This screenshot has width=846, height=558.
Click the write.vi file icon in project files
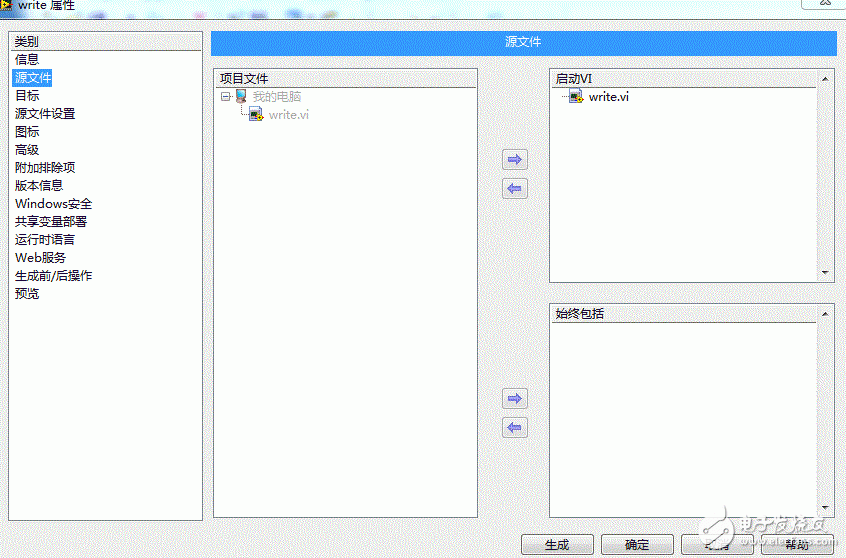tap(256, 114)
